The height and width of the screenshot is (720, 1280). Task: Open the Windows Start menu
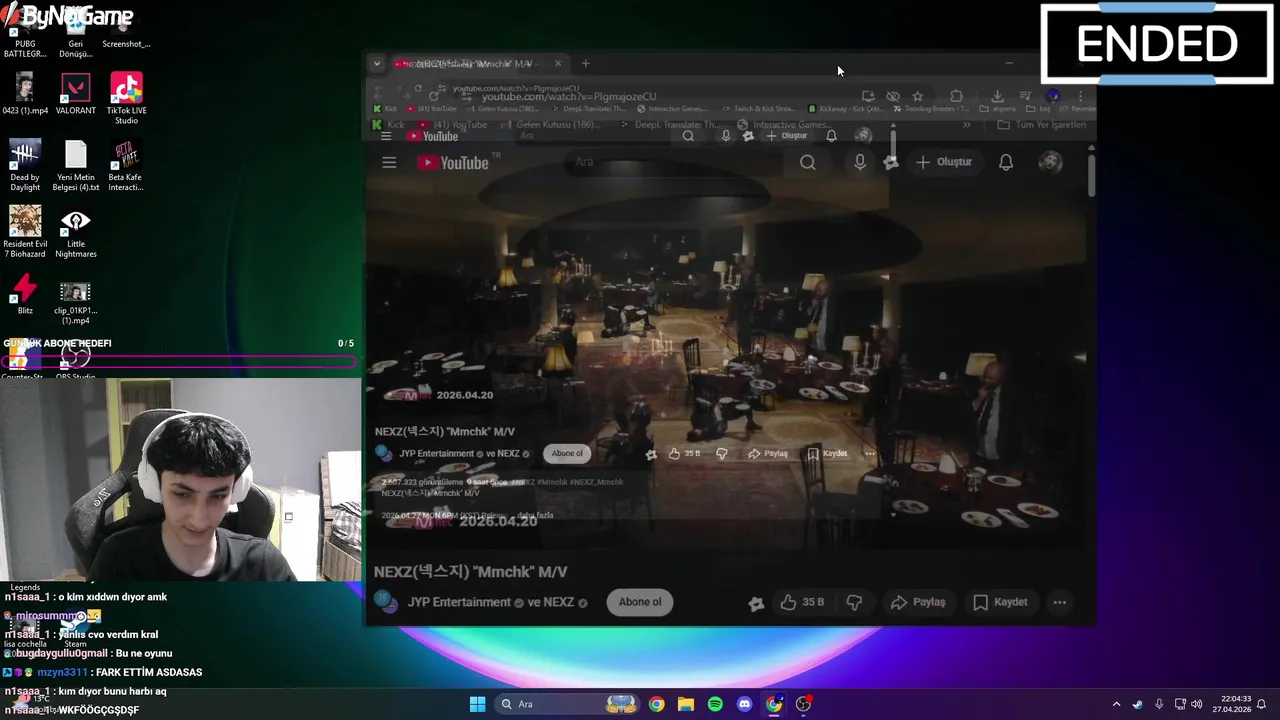coord(477,704)
